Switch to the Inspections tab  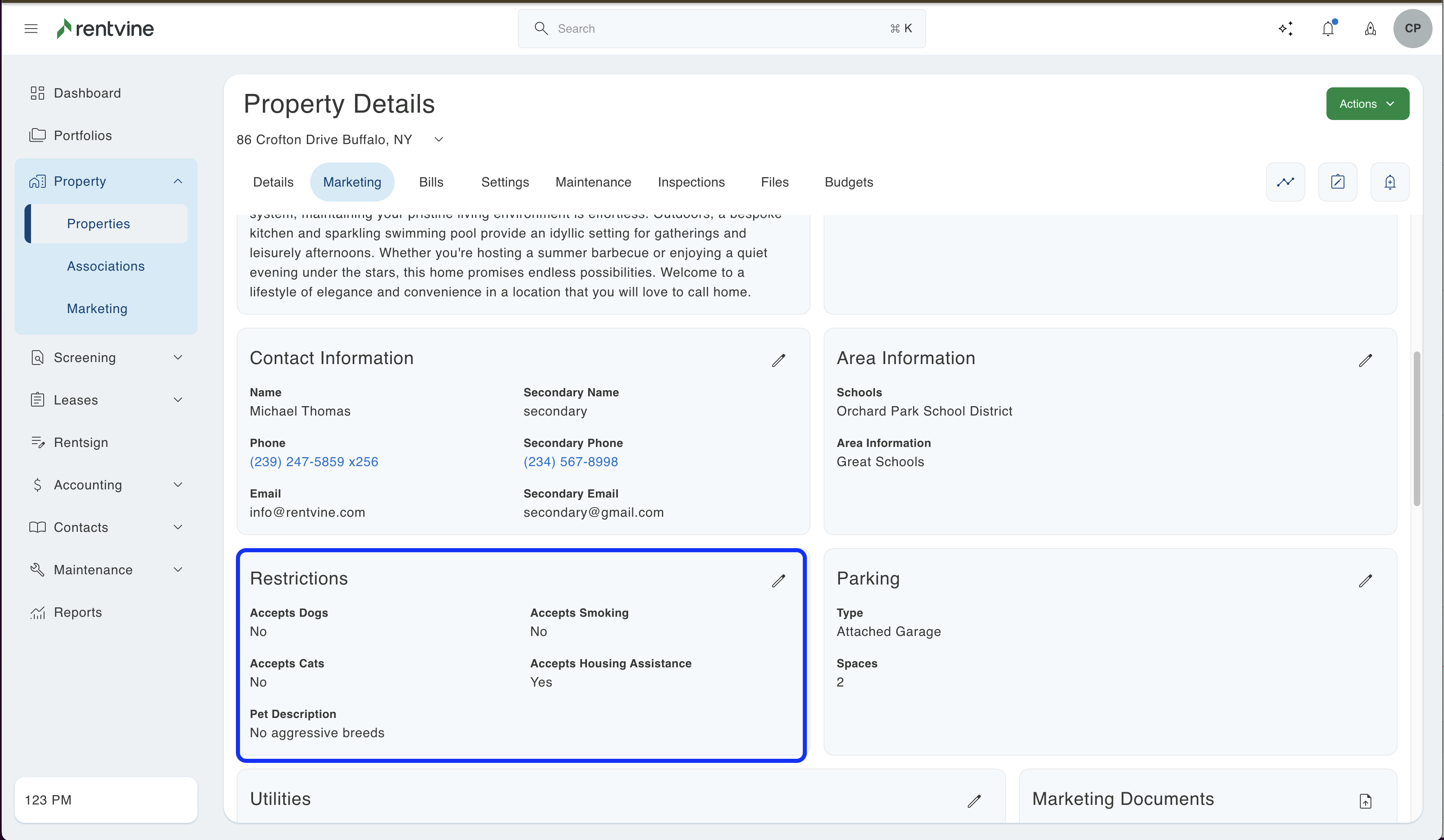691,182
